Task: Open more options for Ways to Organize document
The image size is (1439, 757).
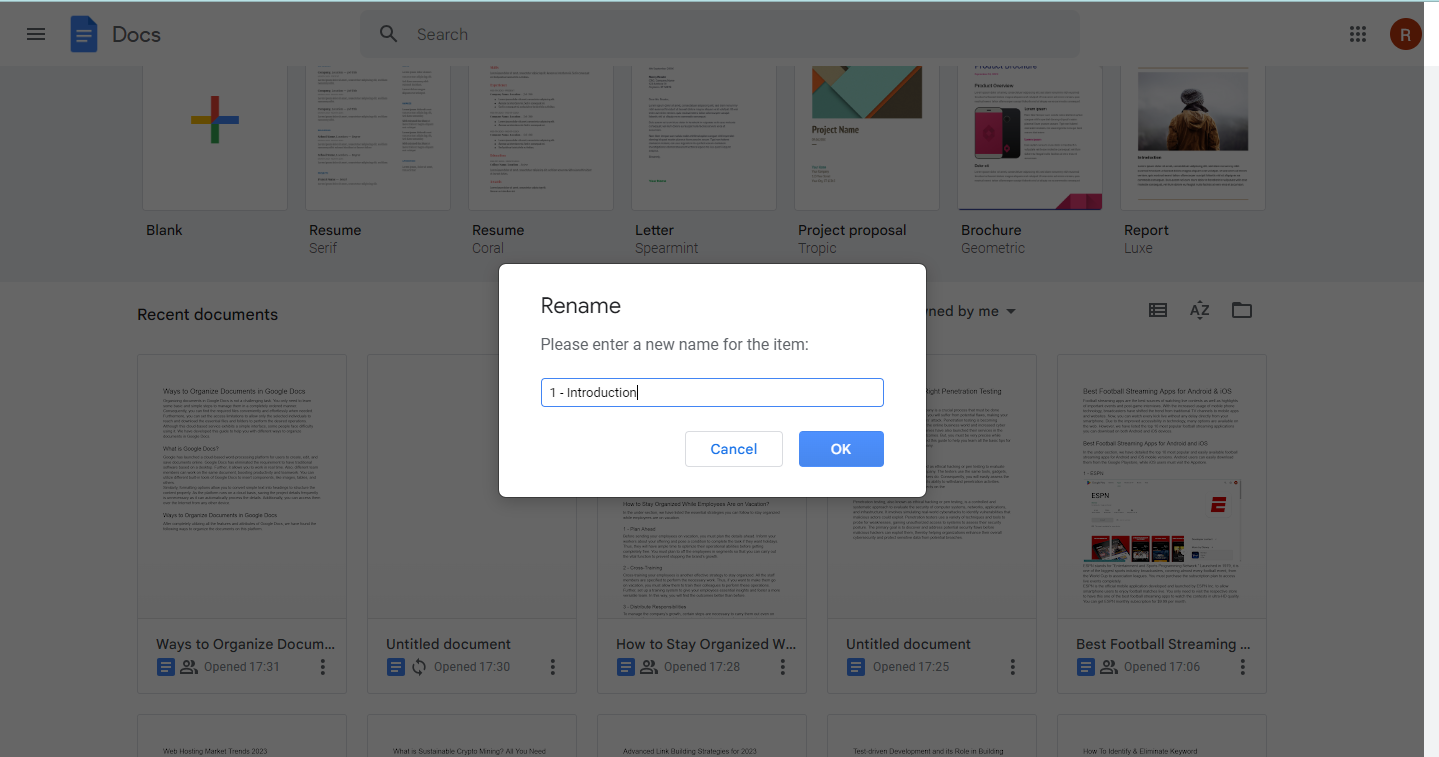Action: (x=323, y=667)
